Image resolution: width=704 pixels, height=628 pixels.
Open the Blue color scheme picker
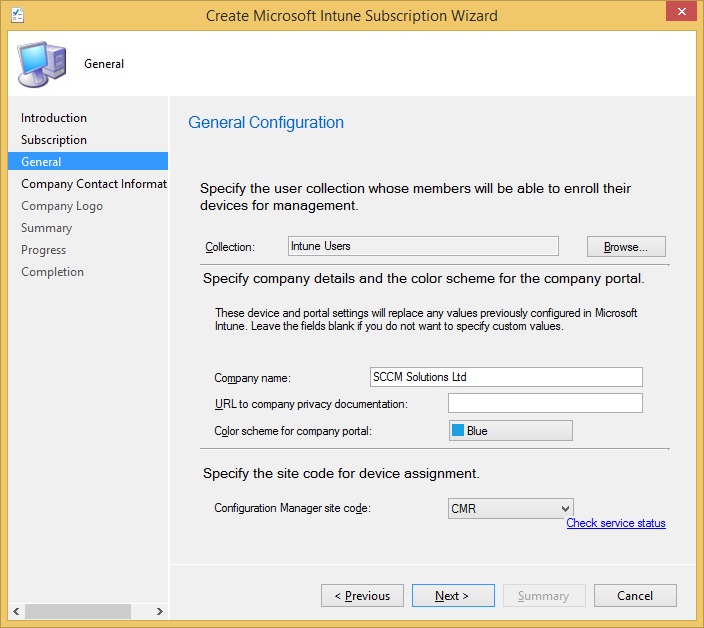(510, 431)
